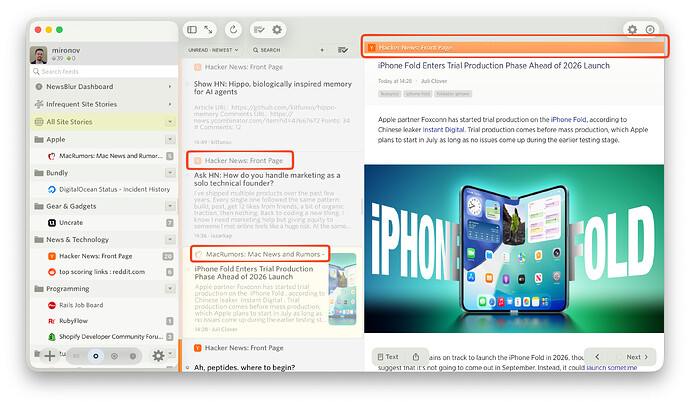Viewport: 690px width, 406px height.
Task: Open Ah, peptides. where to begin? story
Action: tap(244, 367)
